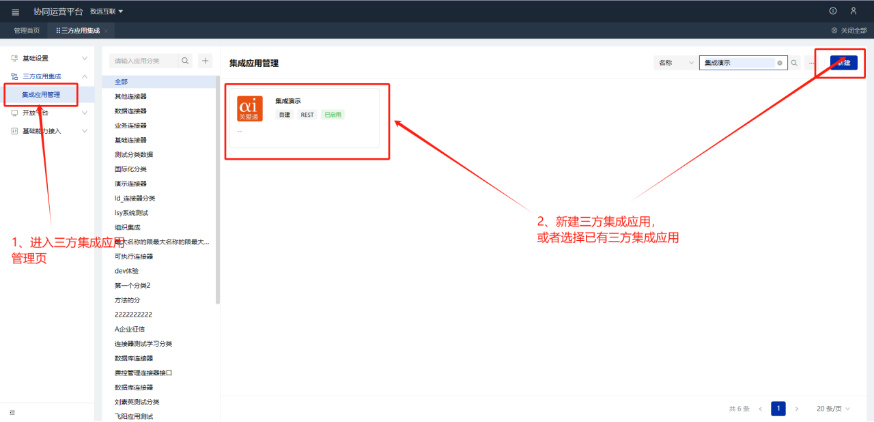Click the category search magnifier icon

coord(186,61)
